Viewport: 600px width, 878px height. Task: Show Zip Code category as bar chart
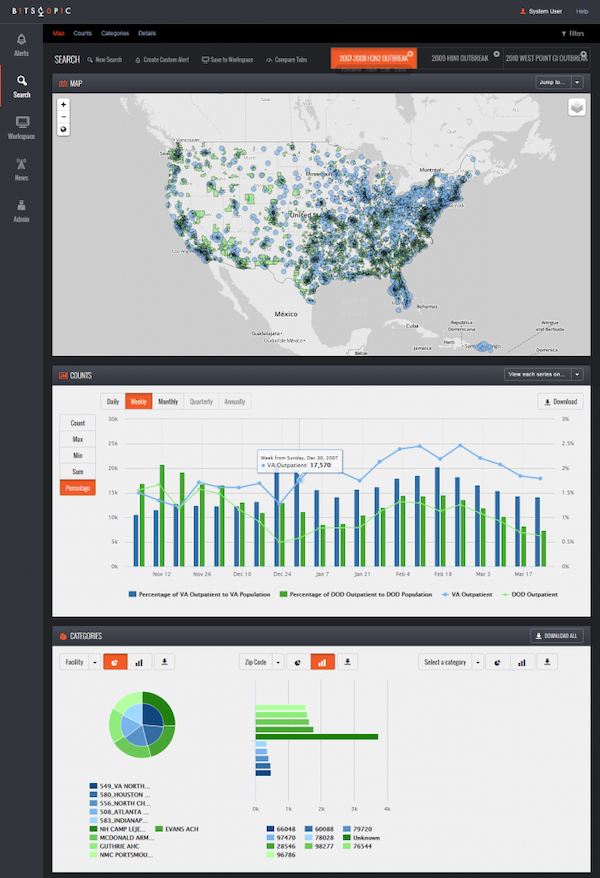coord(322,662)
